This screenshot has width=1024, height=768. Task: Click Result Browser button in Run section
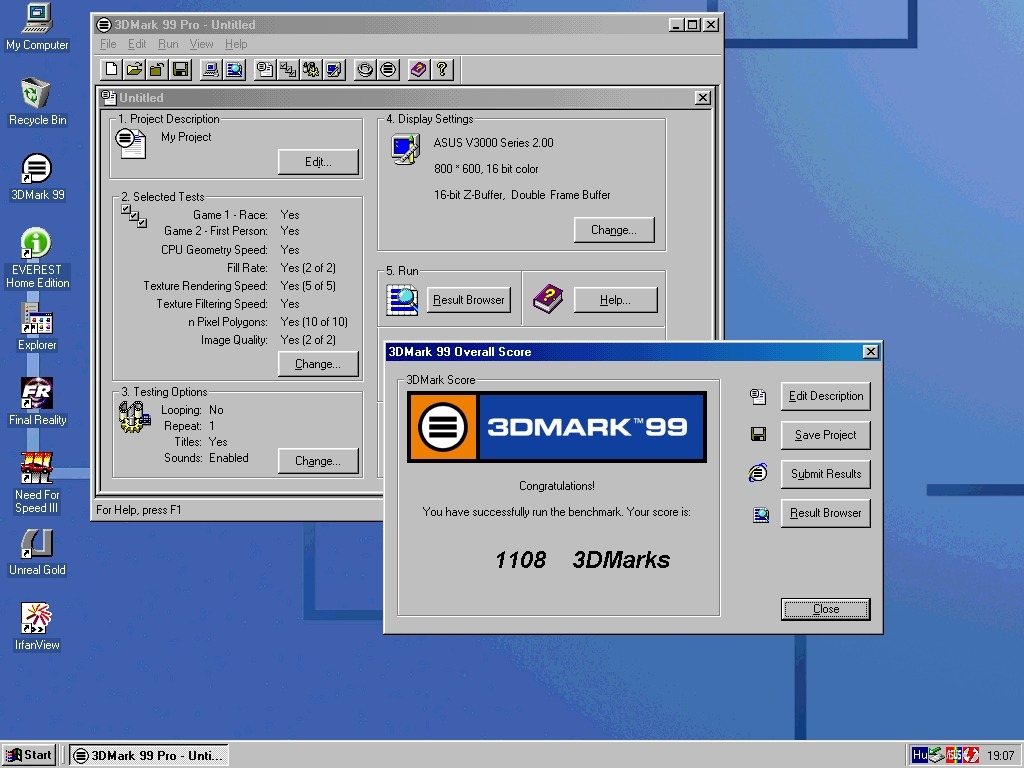(x=468, y=300)
